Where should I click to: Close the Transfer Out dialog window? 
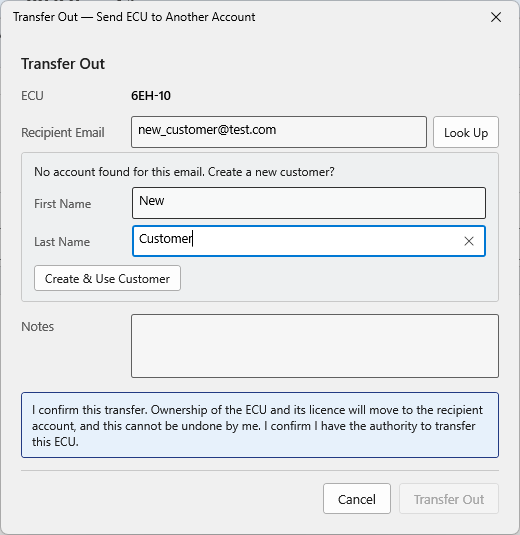pos(496,17)
